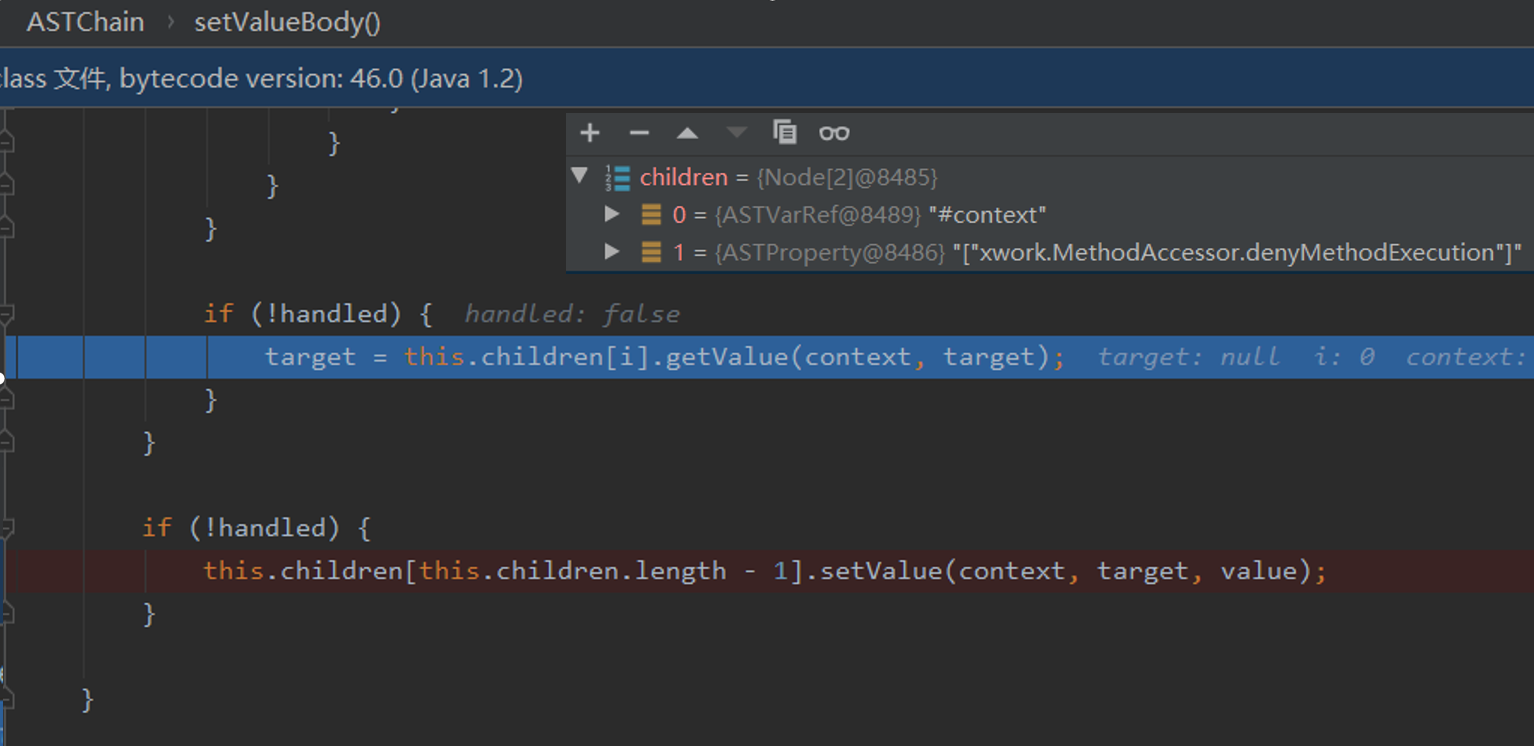Select the xwork.MethodAccessor.denyMethodExecution row
The width and height of the screenshot is (1534, 746).
(x=1050, y=252)
